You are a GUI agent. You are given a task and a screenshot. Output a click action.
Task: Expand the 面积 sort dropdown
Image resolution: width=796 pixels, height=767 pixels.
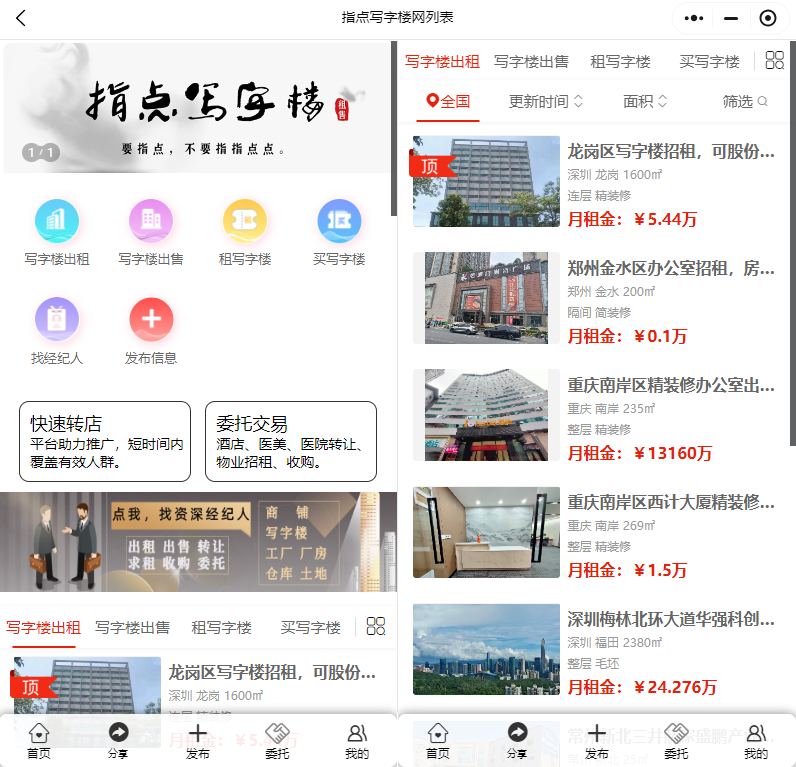click(x=645, y=101)
